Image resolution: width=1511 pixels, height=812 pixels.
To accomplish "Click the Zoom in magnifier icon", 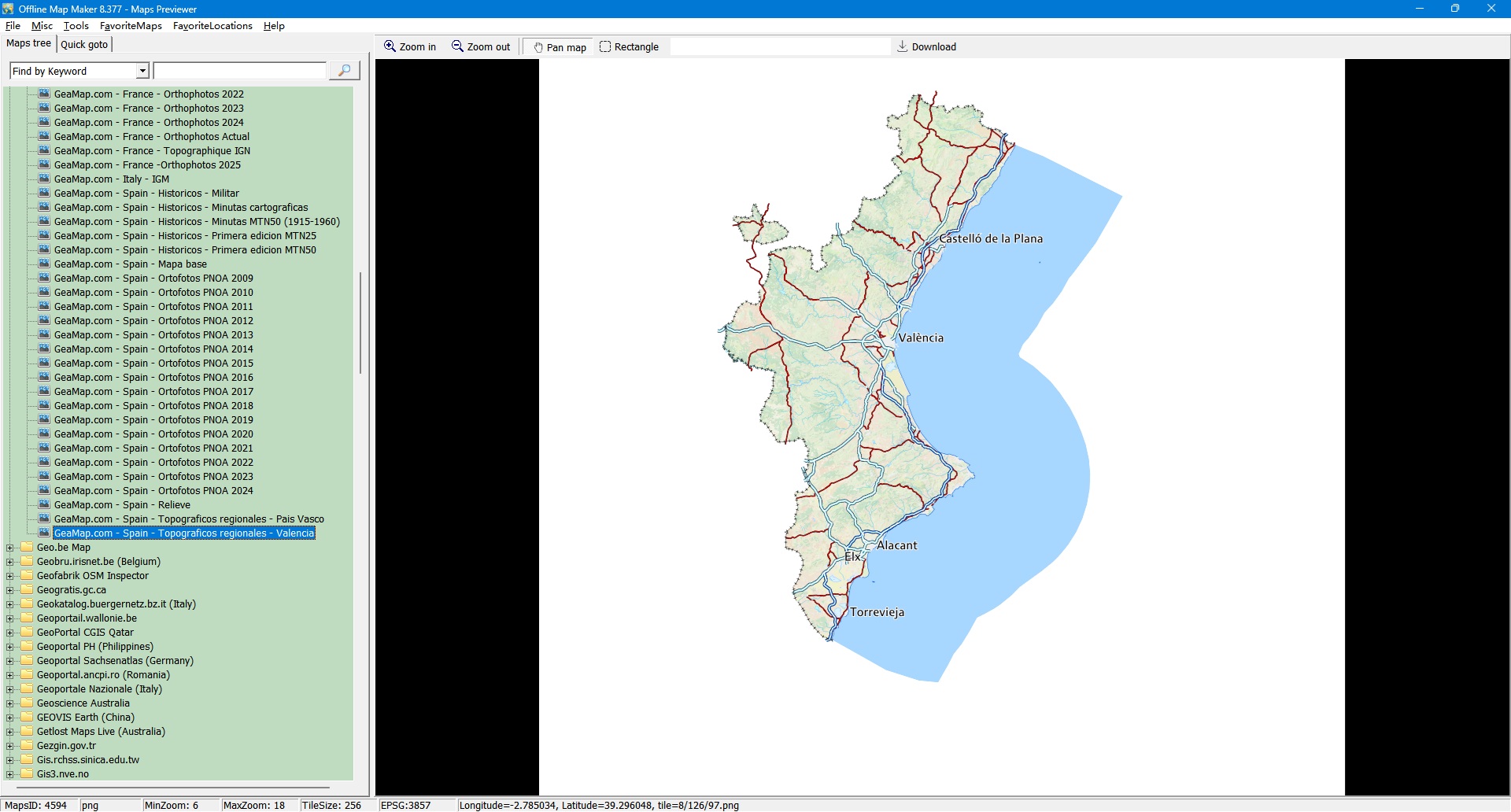I will pyautogui.click(x=390, y=46).
